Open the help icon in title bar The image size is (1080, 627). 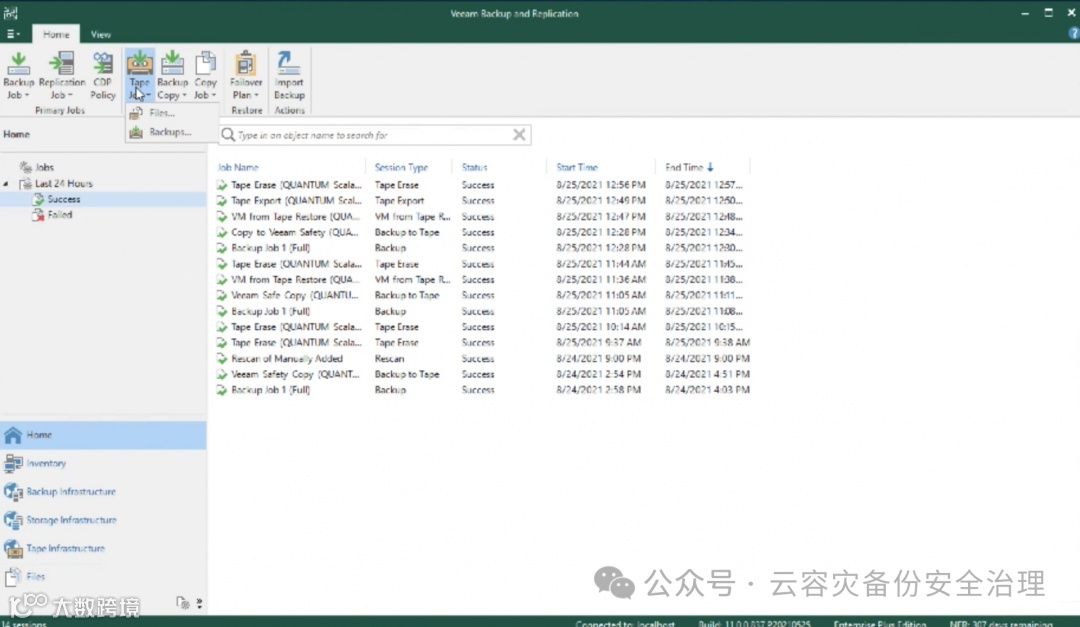[1073, 33]
